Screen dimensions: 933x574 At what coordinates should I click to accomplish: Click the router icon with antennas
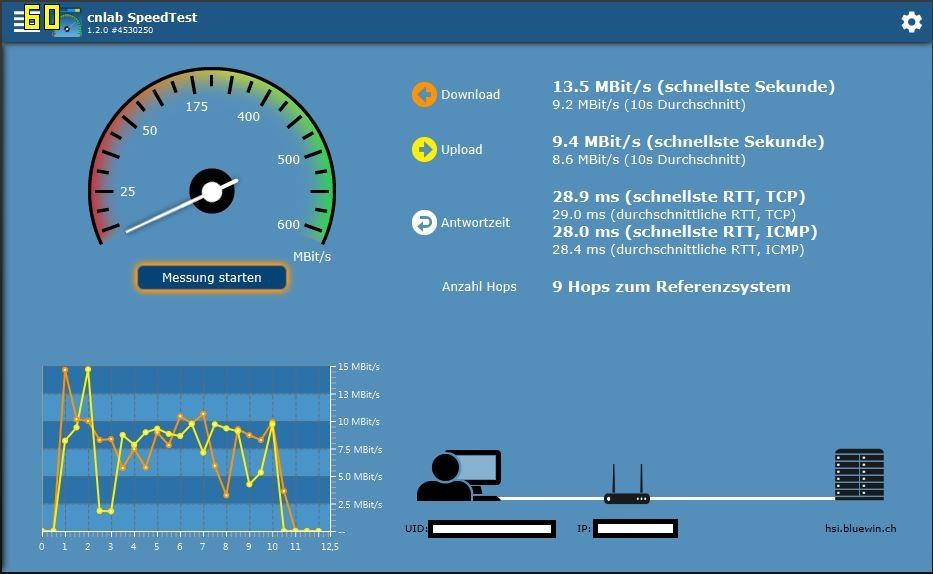(627, 484)
